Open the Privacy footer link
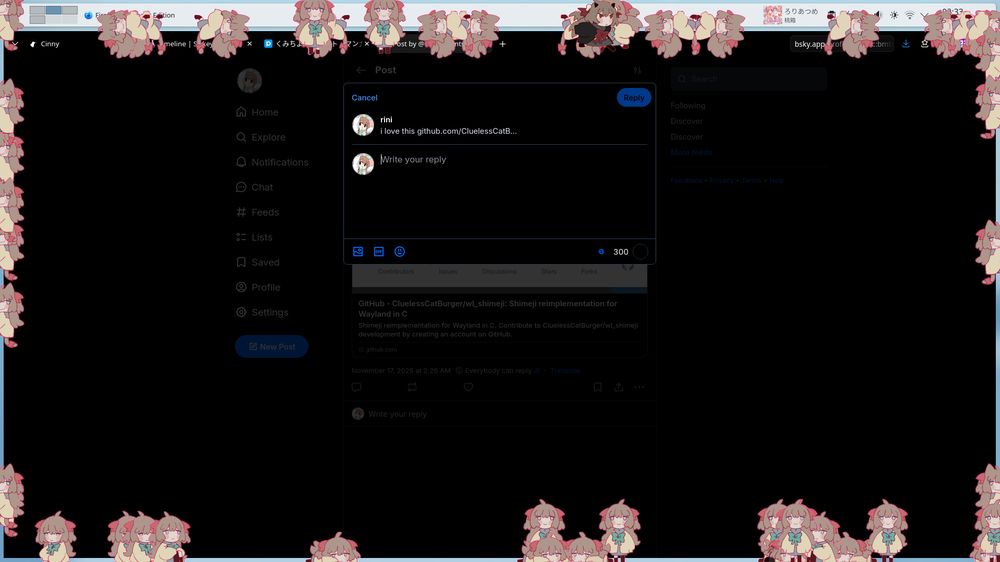The height and width of the screenshot is (562, 1000). pos(721,181)
